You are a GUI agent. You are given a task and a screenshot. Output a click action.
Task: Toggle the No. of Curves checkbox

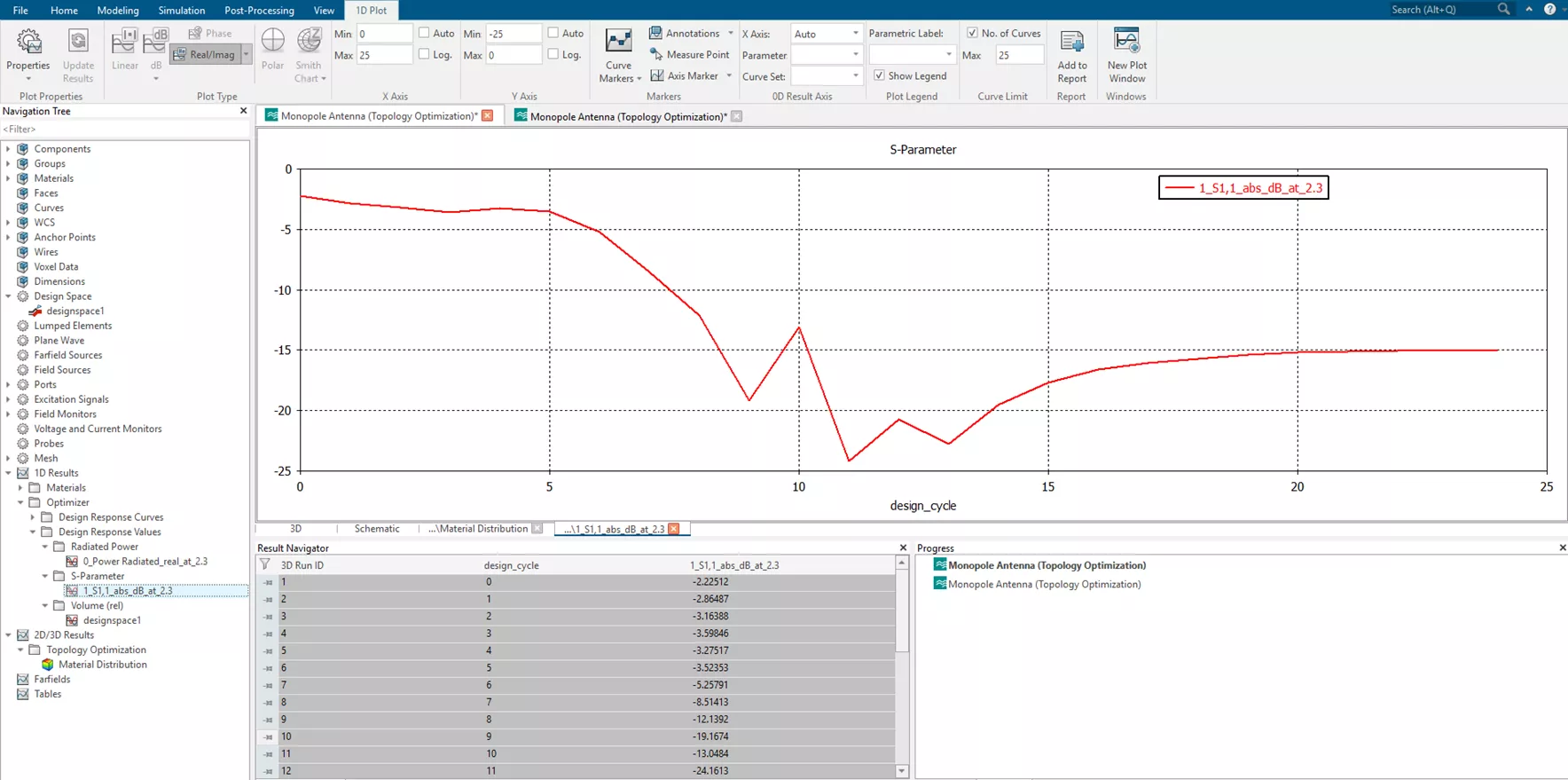point(972,33)
